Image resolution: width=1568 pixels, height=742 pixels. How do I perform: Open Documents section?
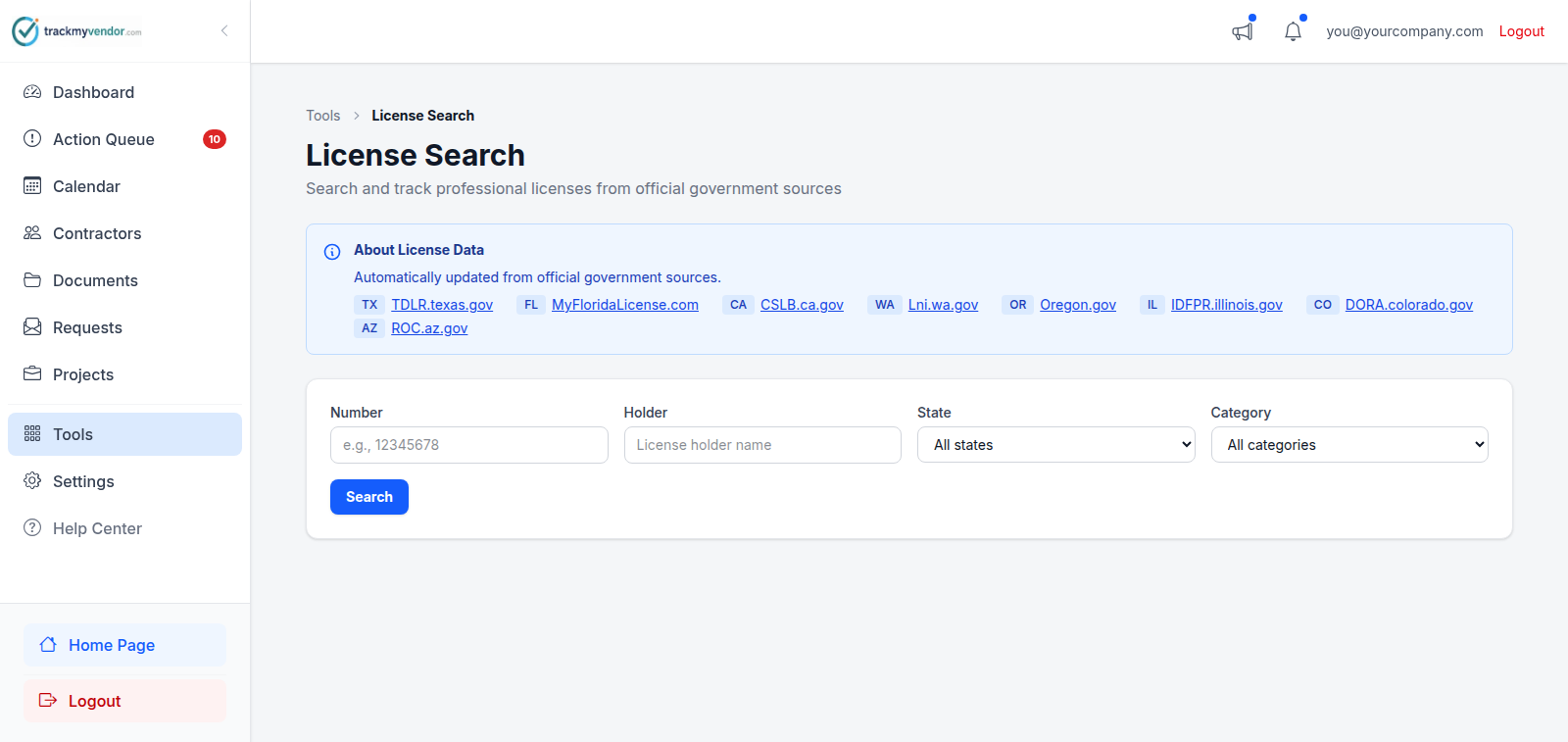click(x=124, y=280)
